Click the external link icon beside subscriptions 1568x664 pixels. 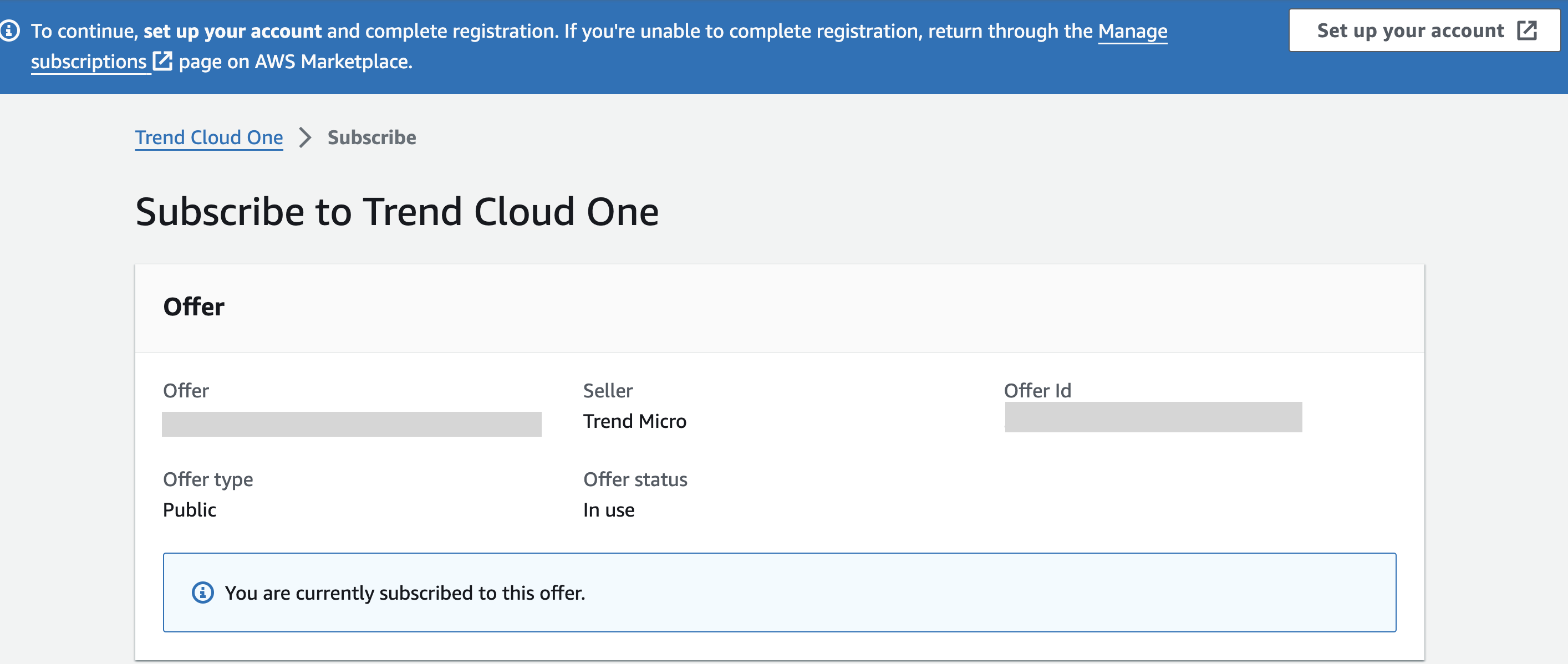tap(162, 61)
